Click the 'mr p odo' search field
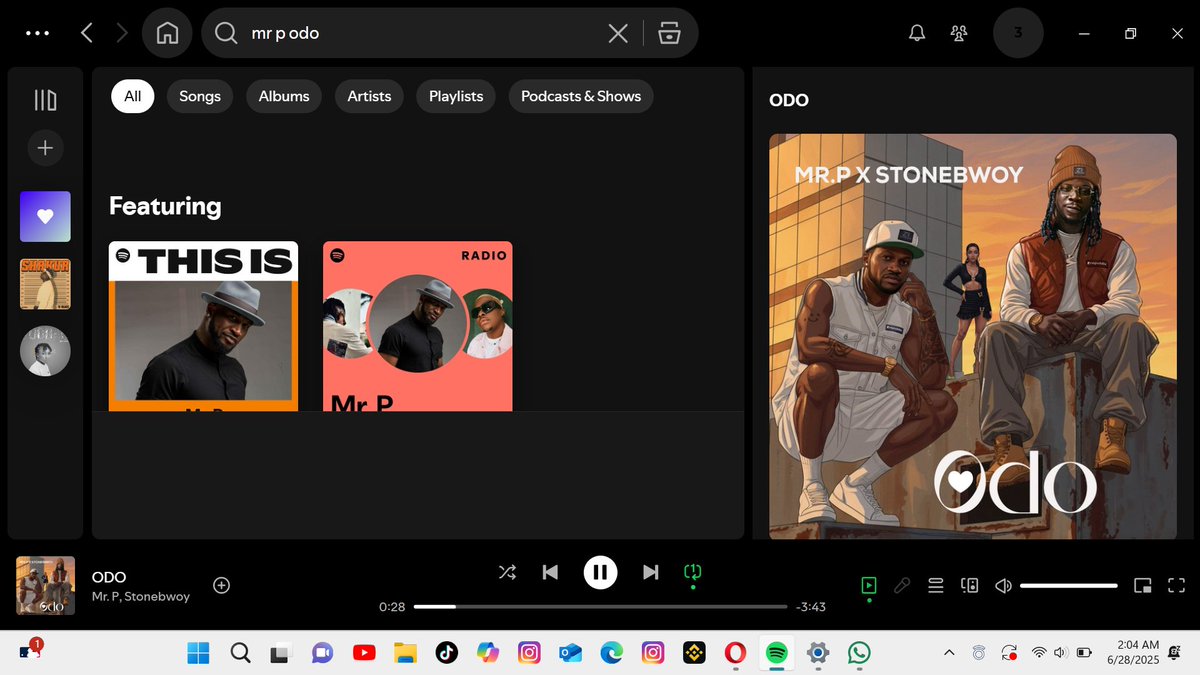Image resolution: width=1200 pixels, height=675 pixels. (420, 33)
